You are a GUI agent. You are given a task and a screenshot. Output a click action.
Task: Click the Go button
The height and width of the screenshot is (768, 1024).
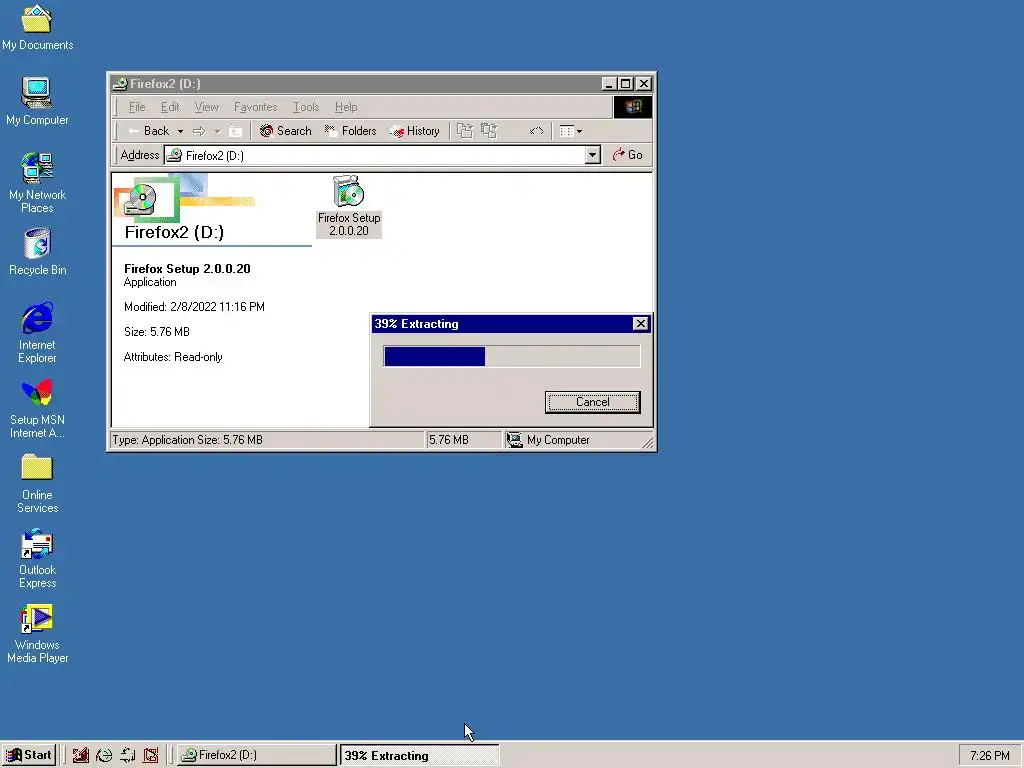pos(627,155)
